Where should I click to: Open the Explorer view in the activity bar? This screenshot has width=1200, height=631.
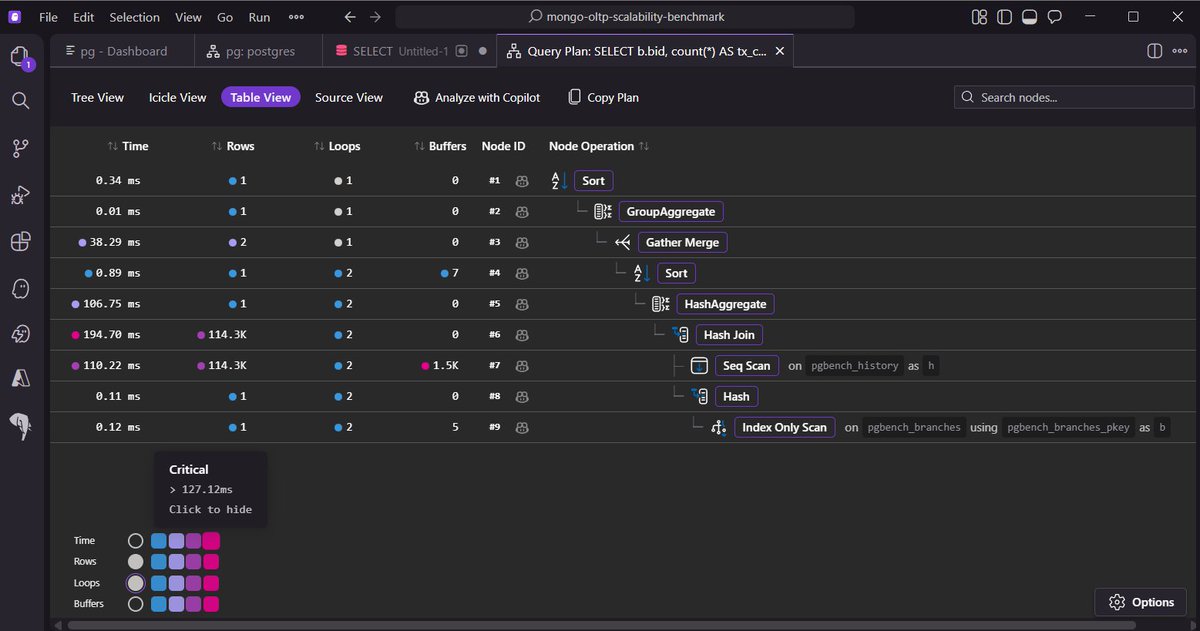[x=20, y=57]
